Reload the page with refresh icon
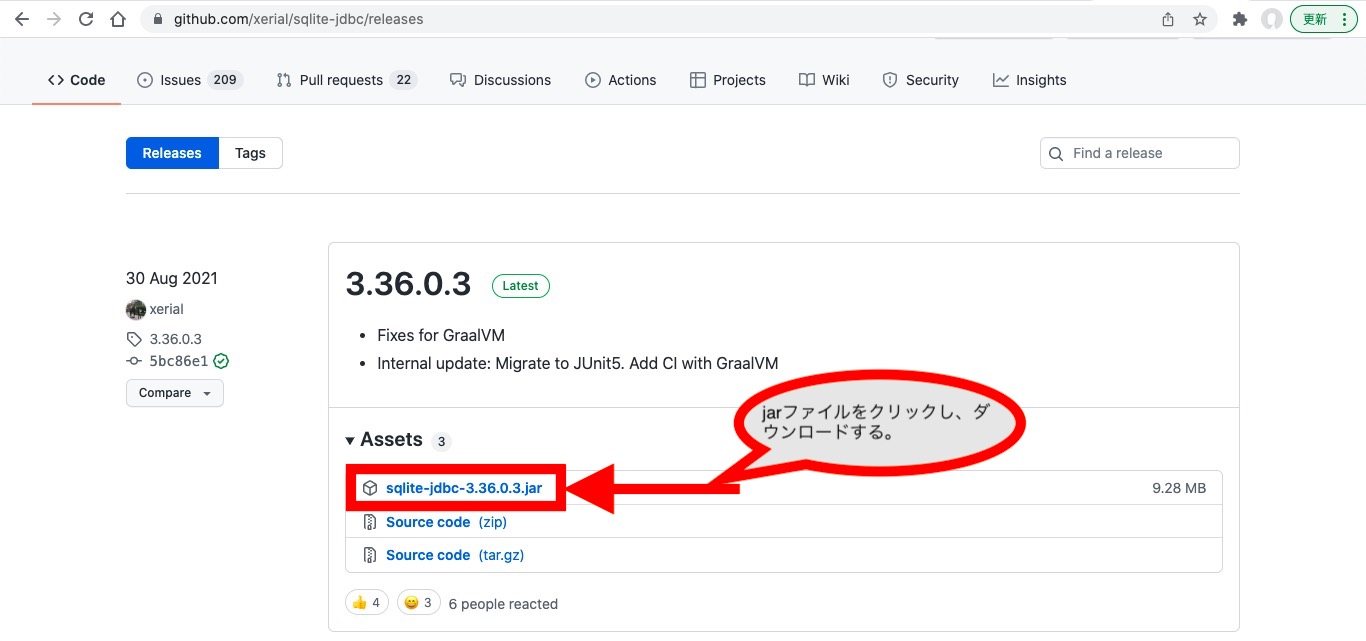The image size is (1366, 641). 86,19
